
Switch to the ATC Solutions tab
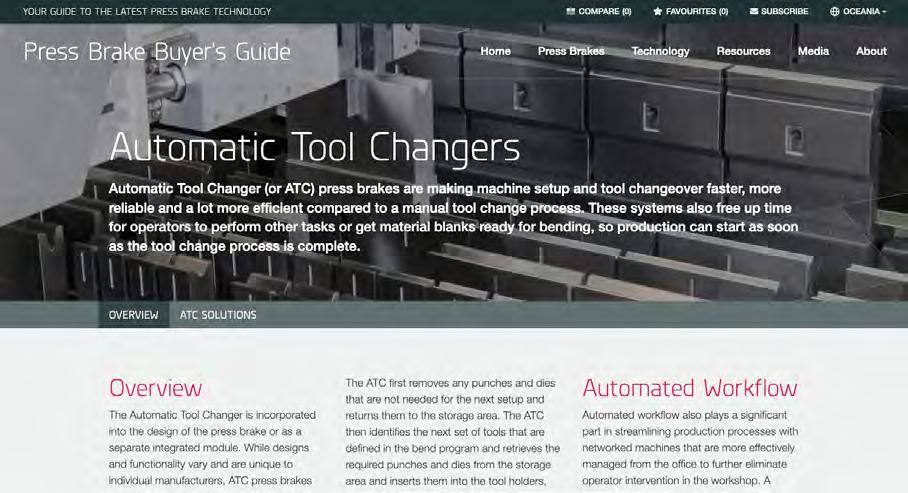218,315
